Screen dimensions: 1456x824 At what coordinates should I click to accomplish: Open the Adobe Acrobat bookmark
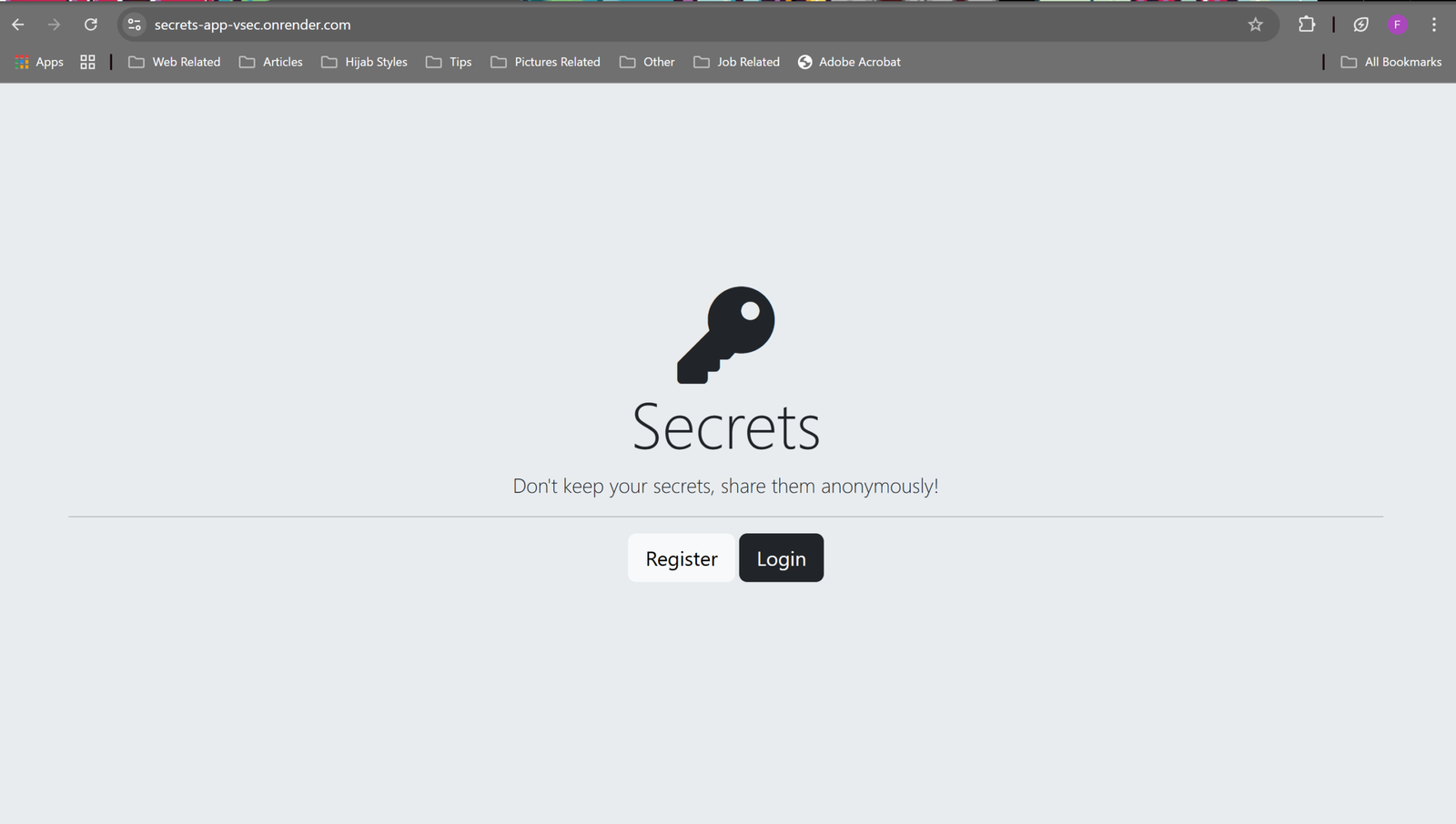pyautogui.click(x=849, y=62)
